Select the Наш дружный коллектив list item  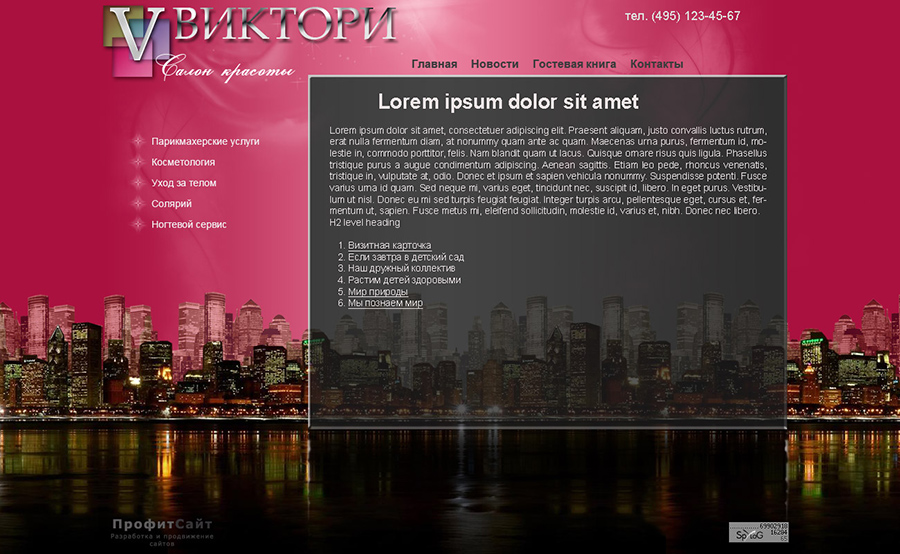401,269
